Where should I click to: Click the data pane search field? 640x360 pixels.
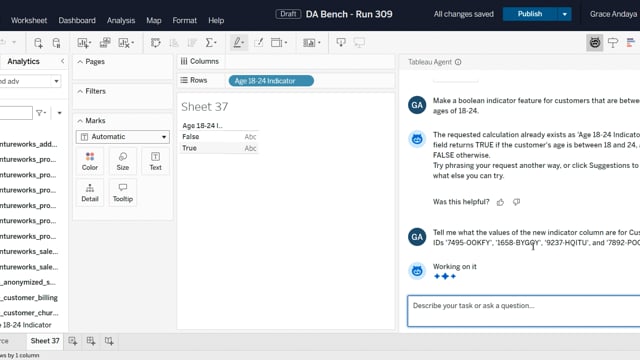pos(16,113)
